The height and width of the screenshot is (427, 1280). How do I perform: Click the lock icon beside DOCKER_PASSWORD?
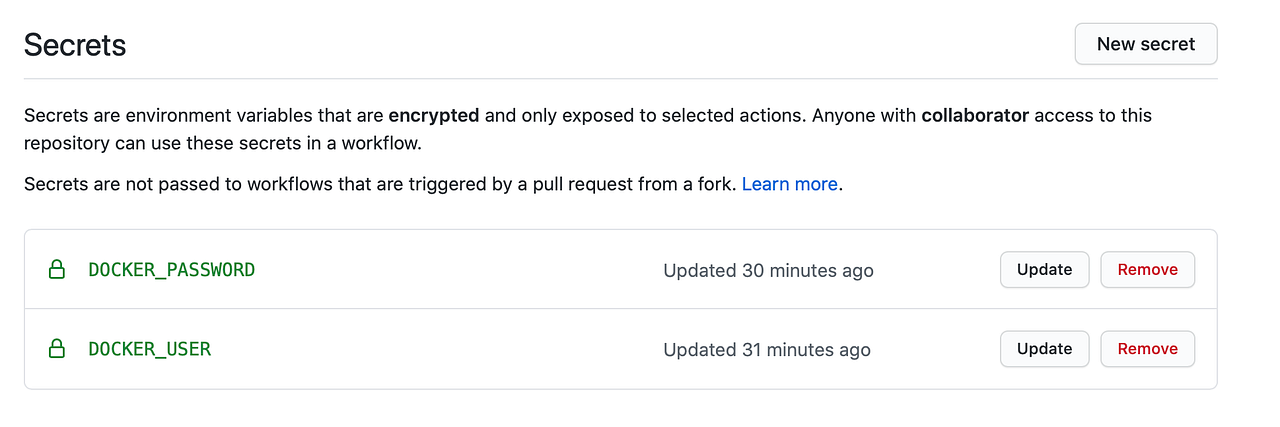click(x=57, y=270)
